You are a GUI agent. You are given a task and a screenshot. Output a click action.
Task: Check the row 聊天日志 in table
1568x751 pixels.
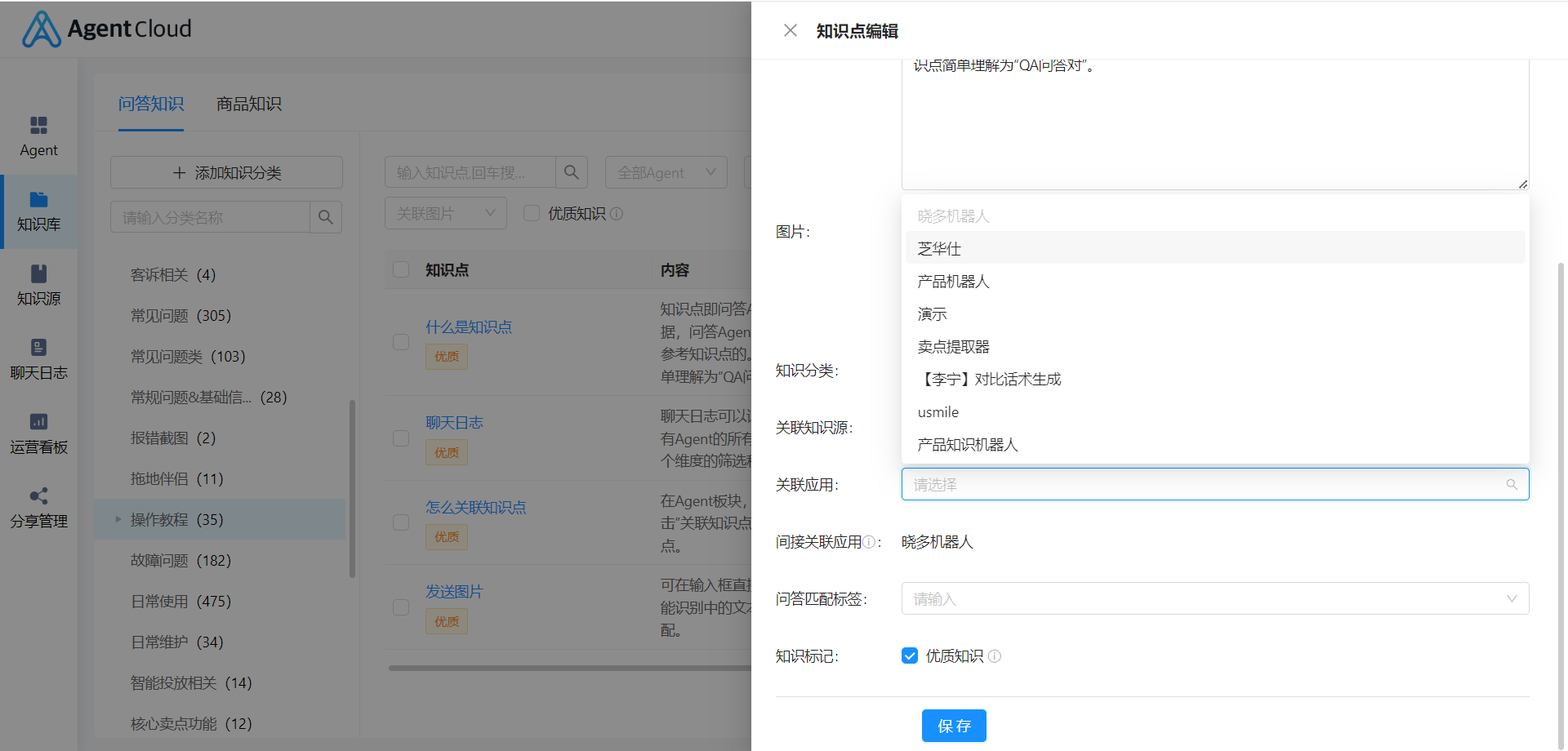(x=401, y=438)
